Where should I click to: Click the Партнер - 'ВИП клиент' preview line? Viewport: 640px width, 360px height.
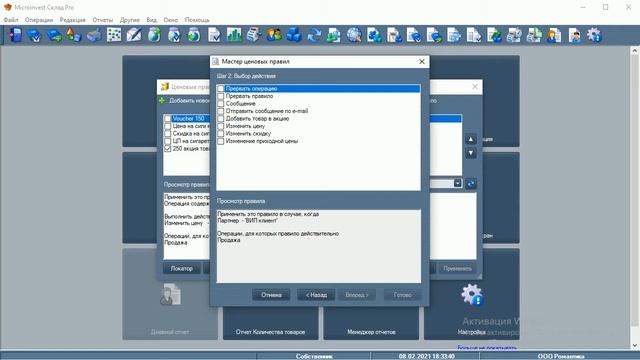(248, 220)
